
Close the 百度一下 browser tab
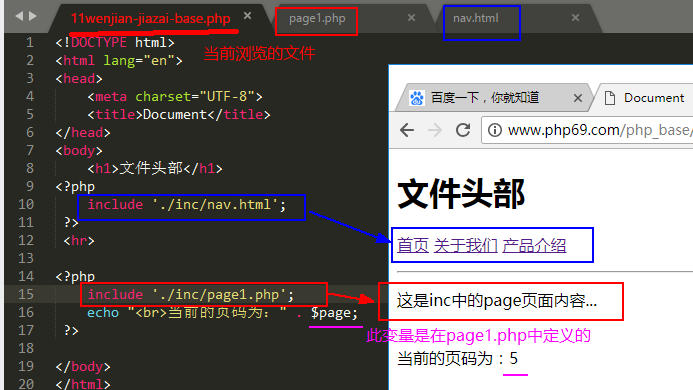click(578, 98)
